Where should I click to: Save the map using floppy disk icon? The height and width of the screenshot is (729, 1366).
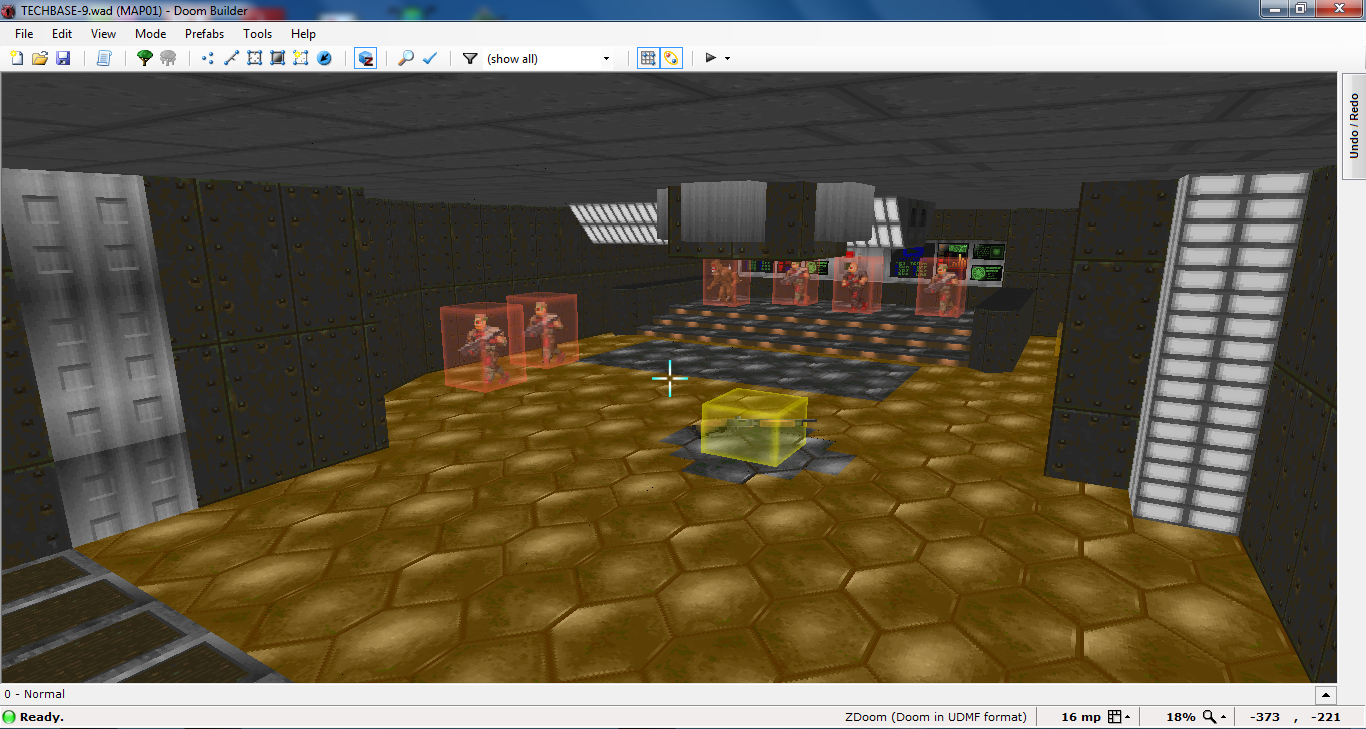point(63,58)
